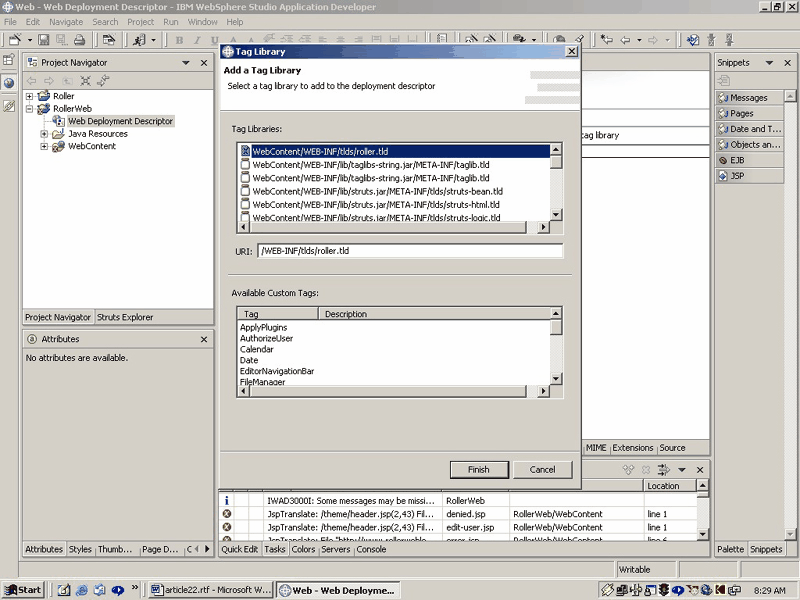Open the EJB snippets drawer

(x=735, y=160)
